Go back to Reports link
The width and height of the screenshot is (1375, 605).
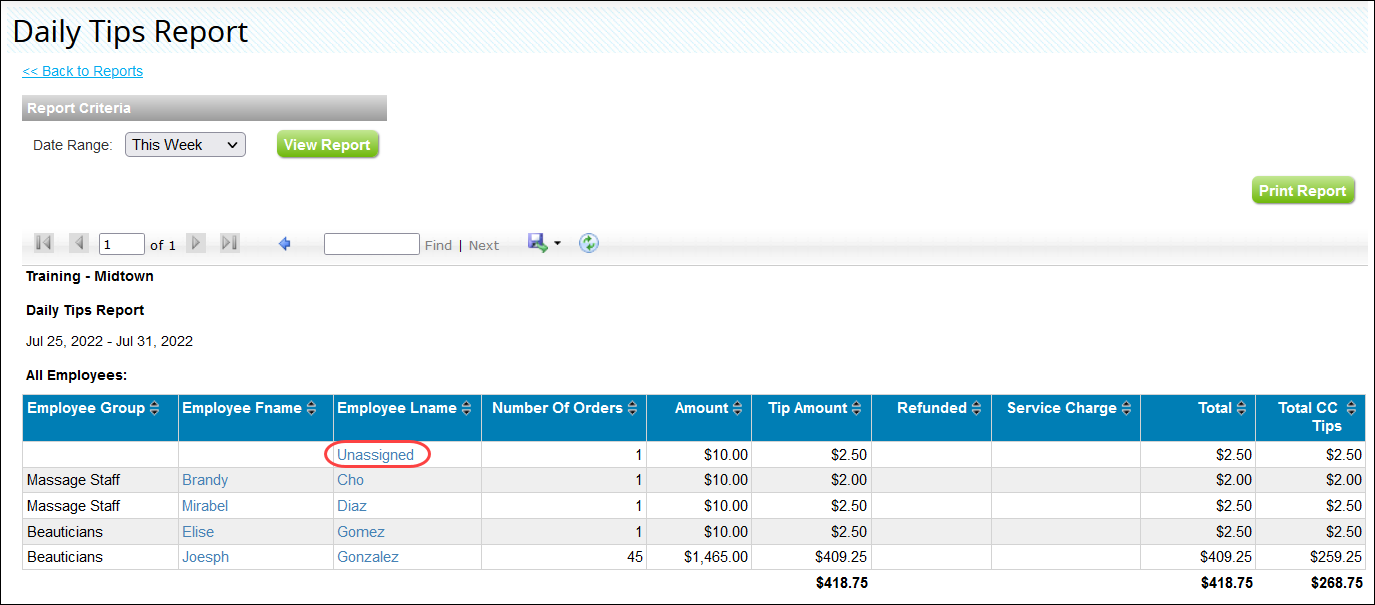[x=83, y=71]
